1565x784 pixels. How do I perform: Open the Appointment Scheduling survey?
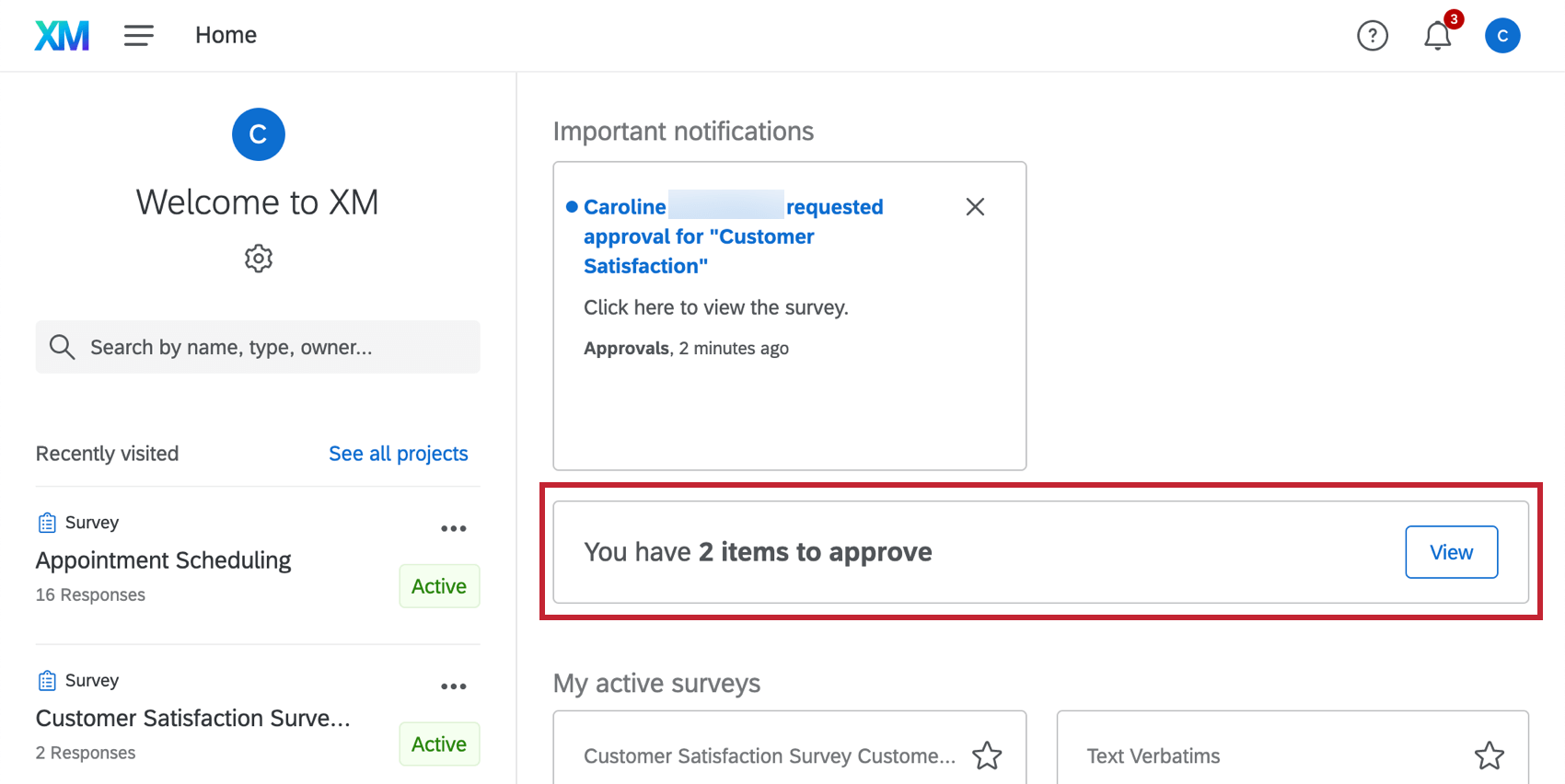click(x=163, y=560)
